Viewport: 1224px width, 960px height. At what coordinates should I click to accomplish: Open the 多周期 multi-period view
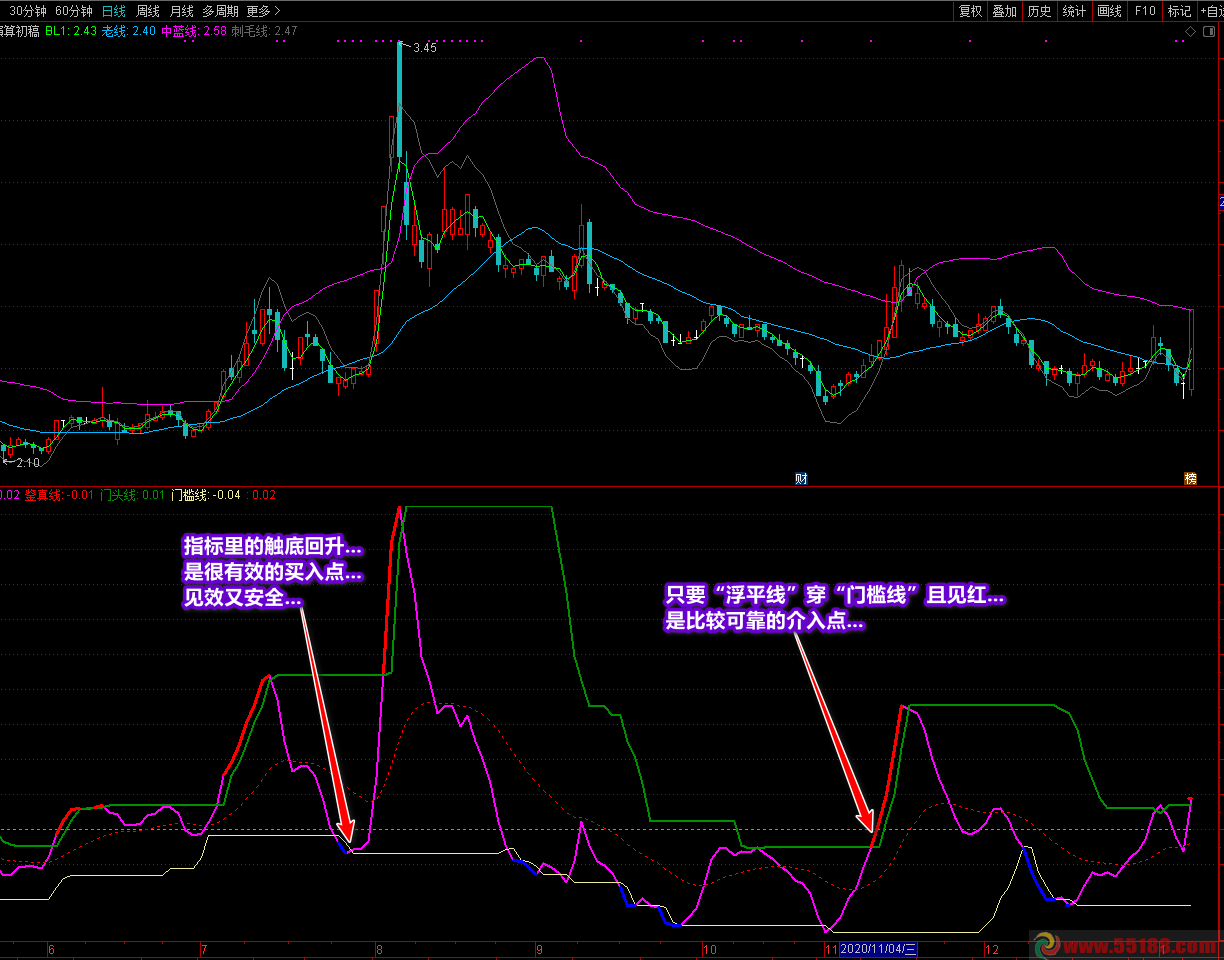[220, 11]
